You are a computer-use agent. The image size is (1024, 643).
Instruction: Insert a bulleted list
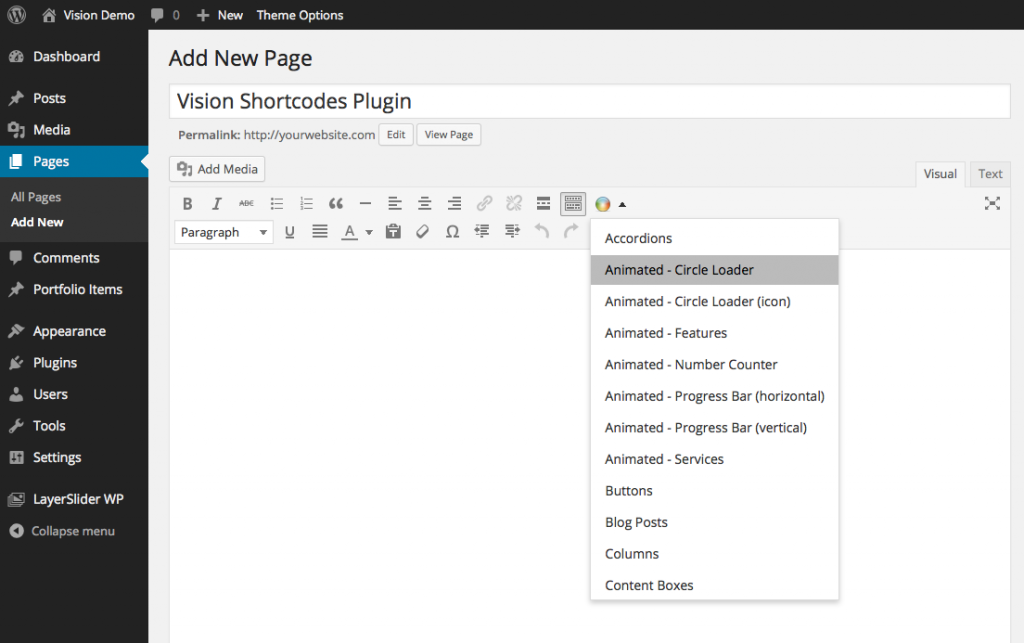click(277, 204)
